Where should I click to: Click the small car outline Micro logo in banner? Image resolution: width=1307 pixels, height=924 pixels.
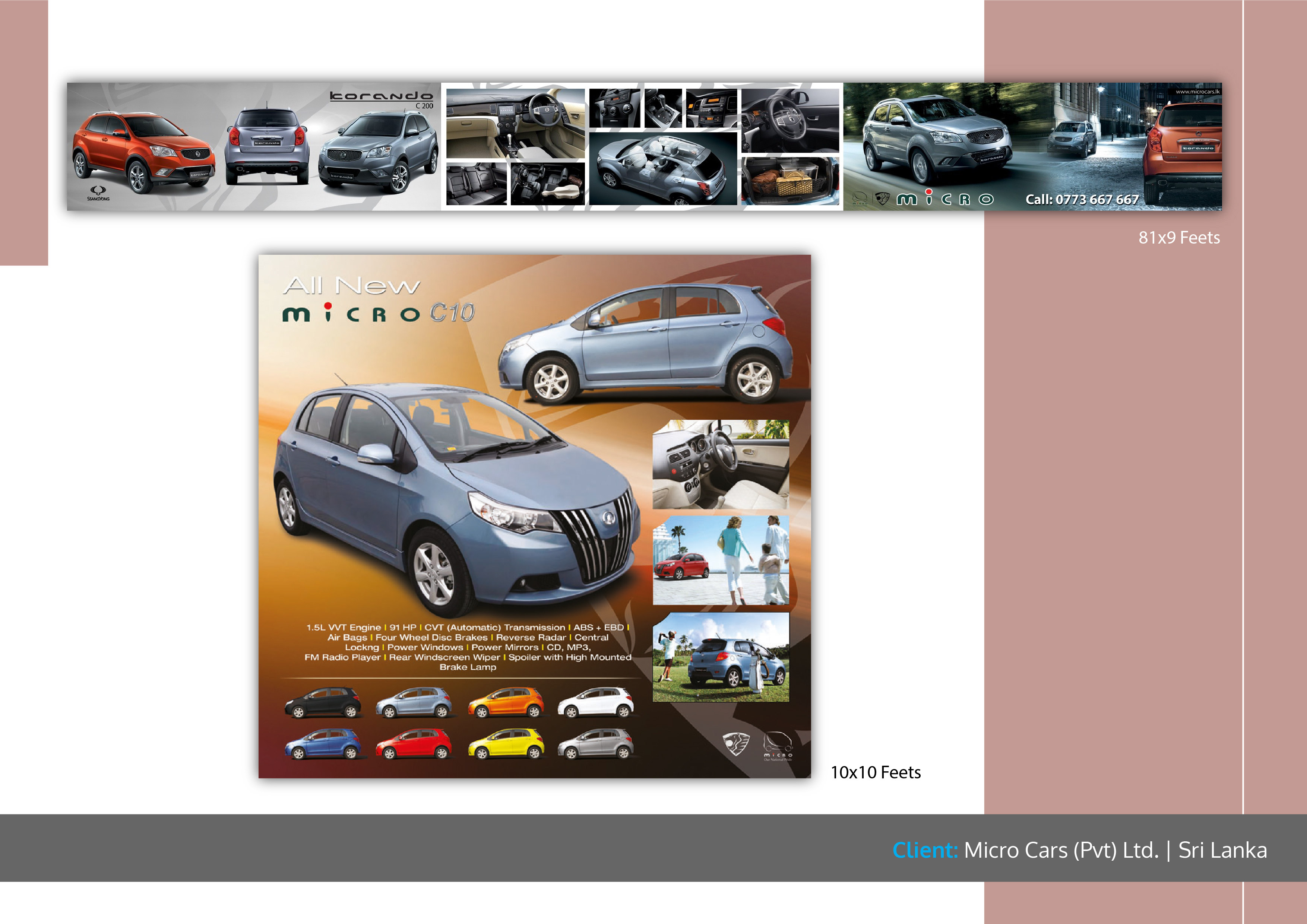pyautogui.click(x=860, y=199)
